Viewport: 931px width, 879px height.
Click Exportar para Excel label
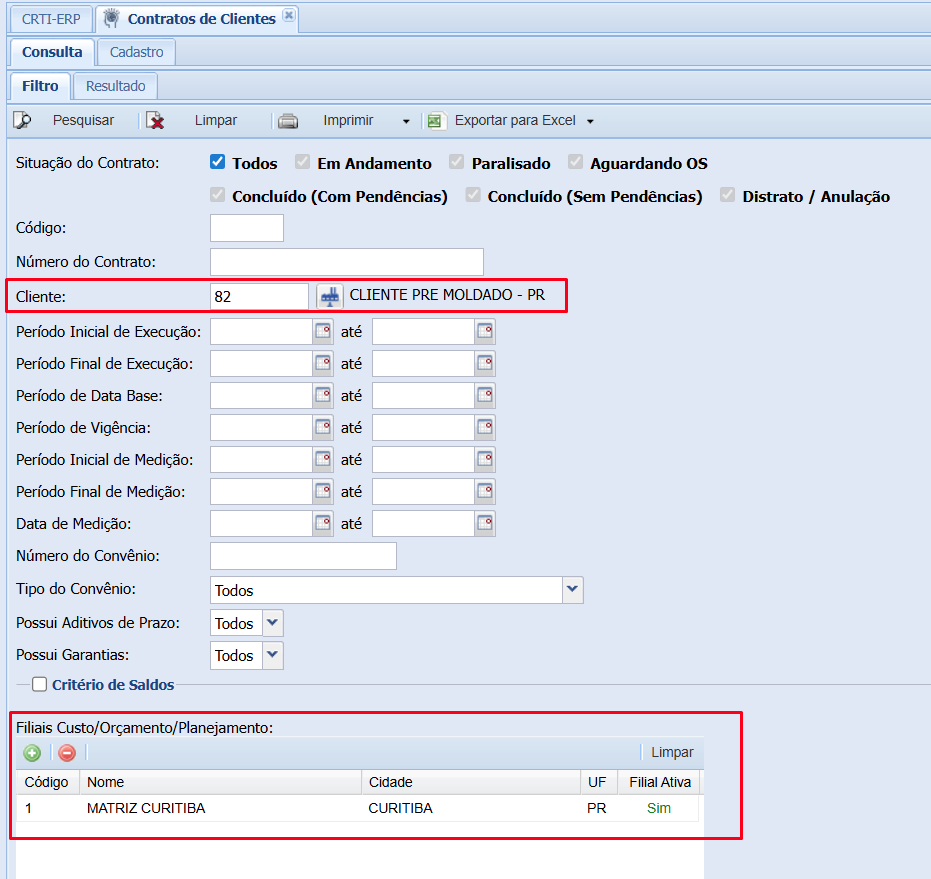point(515,121)
